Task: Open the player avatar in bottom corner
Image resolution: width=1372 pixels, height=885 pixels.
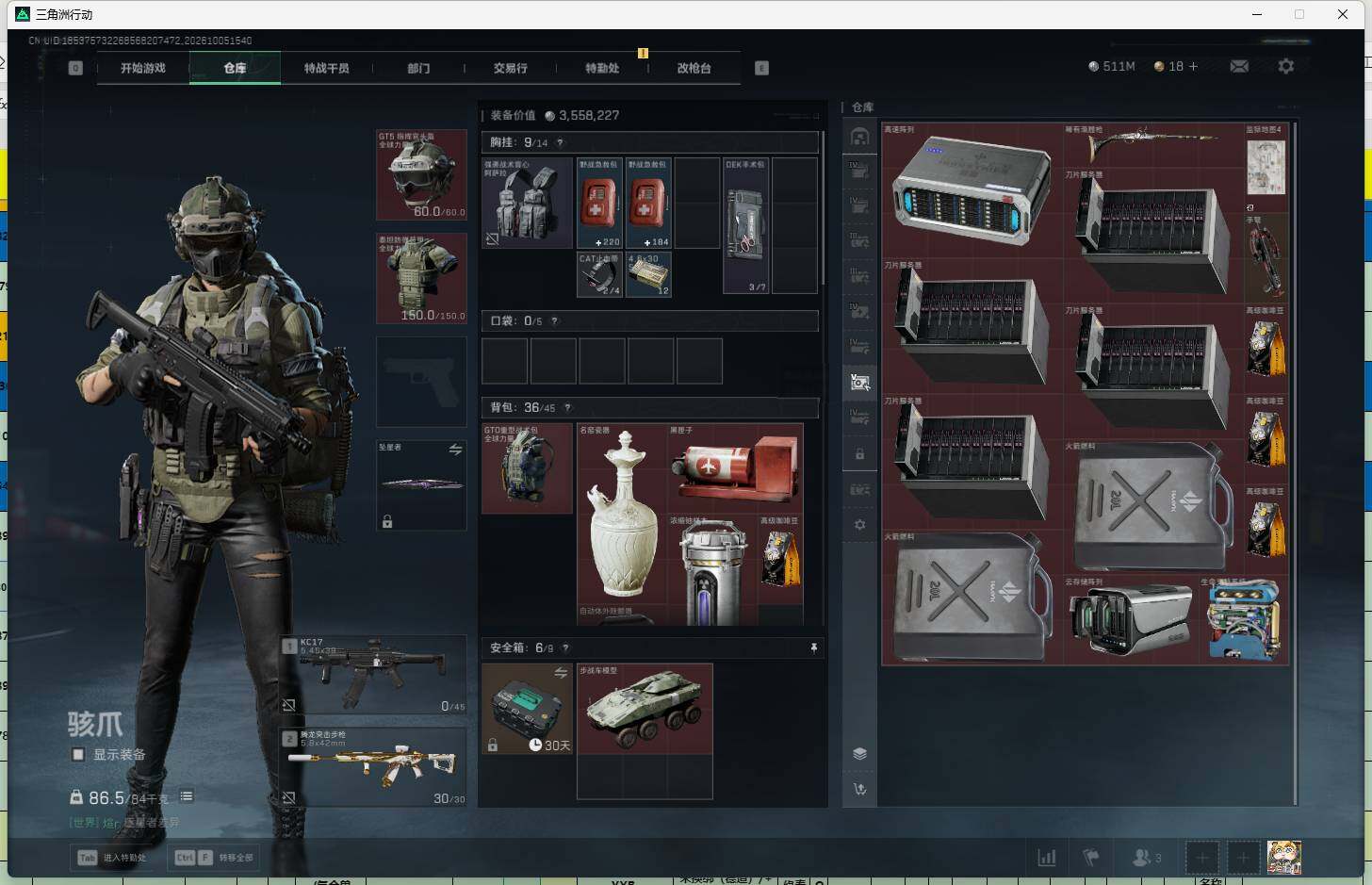Action: click(x=1283, y=858)
